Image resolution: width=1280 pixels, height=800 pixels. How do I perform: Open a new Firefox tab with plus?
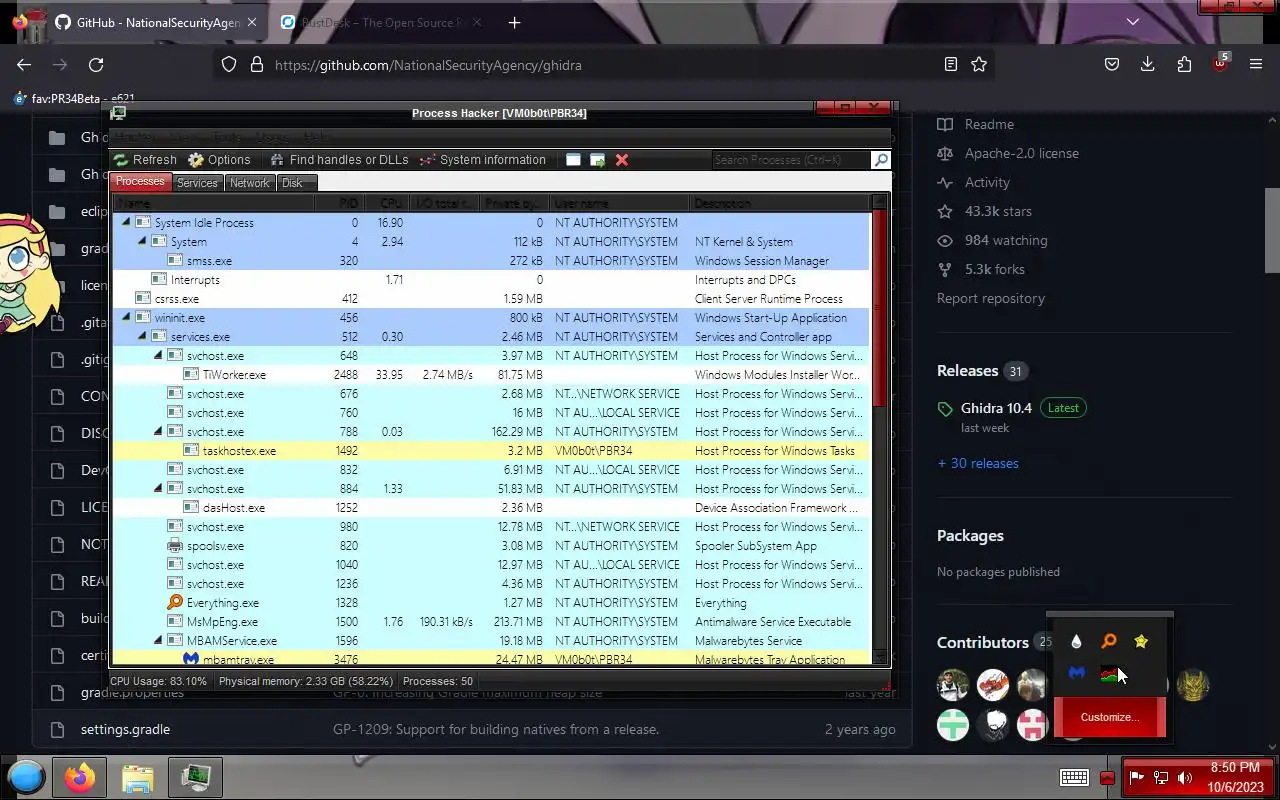click(514, 22)
